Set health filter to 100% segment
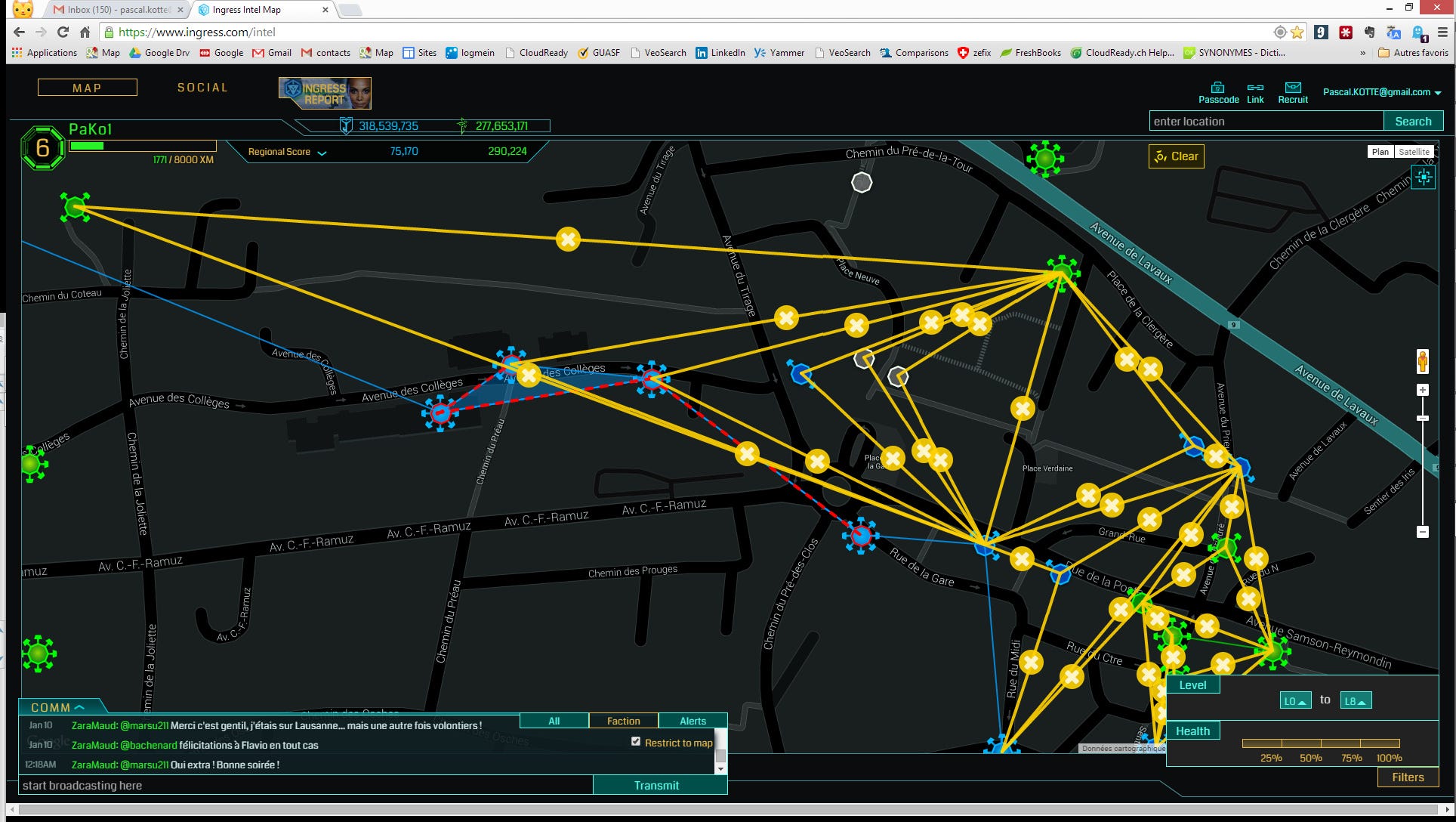This screenshot has height=822, width=1456. 1380,743
